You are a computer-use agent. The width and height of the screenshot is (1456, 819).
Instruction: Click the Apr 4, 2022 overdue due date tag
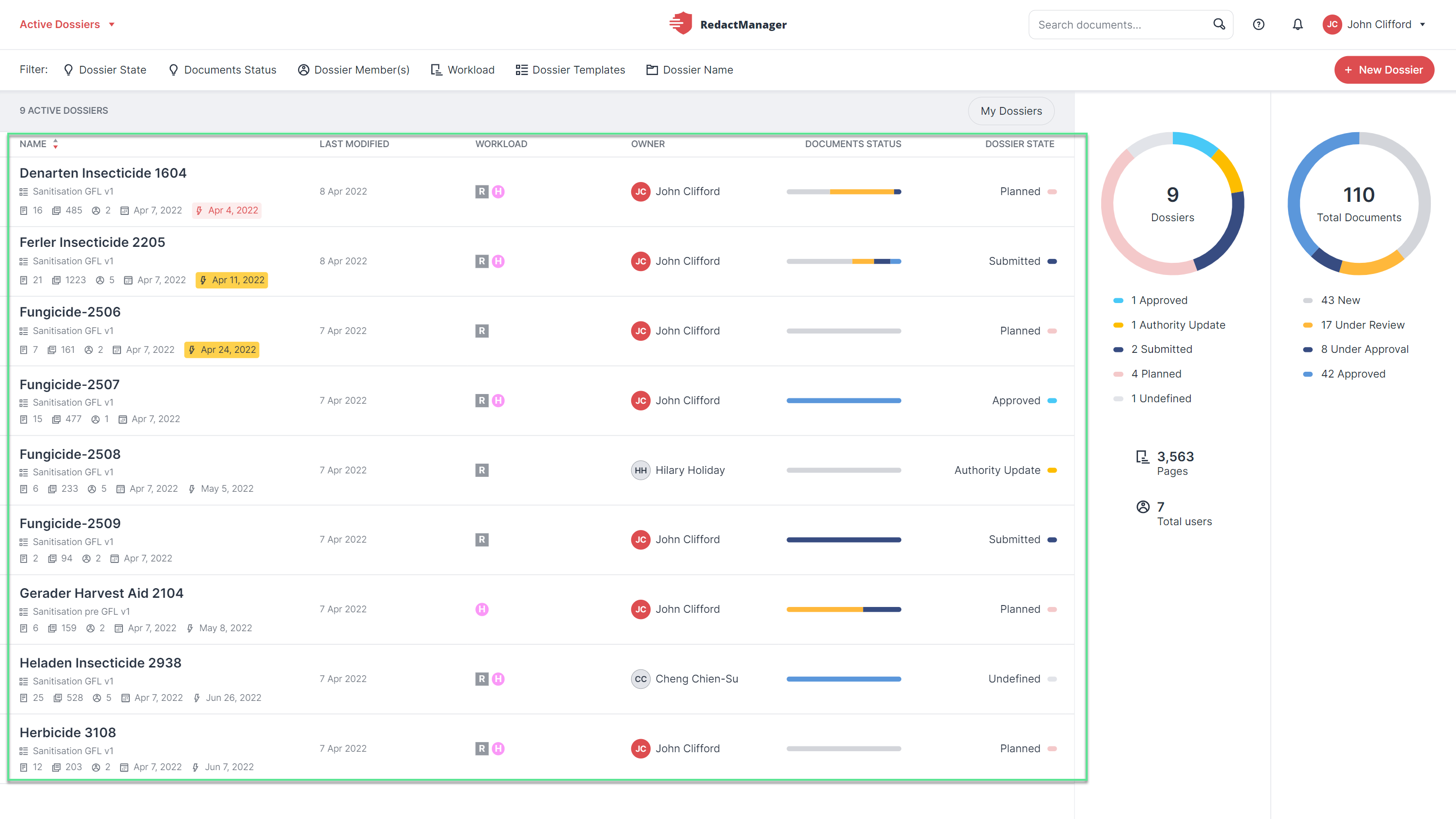(227, 210)
